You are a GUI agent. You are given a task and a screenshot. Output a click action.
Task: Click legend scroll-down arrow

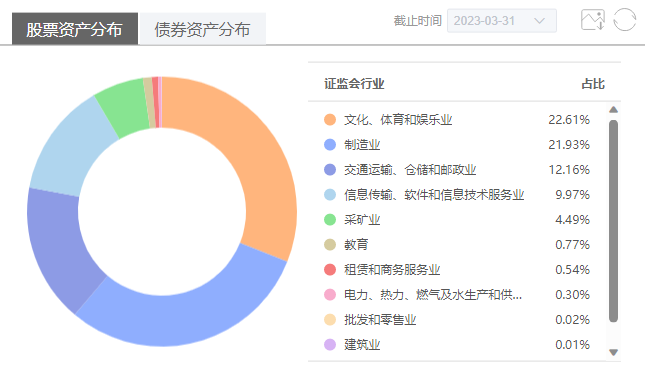613,352
